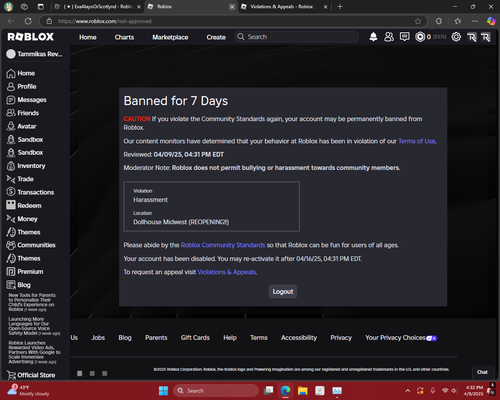Click the Roblox logo in the header
This screenshot has width=500, height=400.
pyautogui.click(x=30, y=37)
